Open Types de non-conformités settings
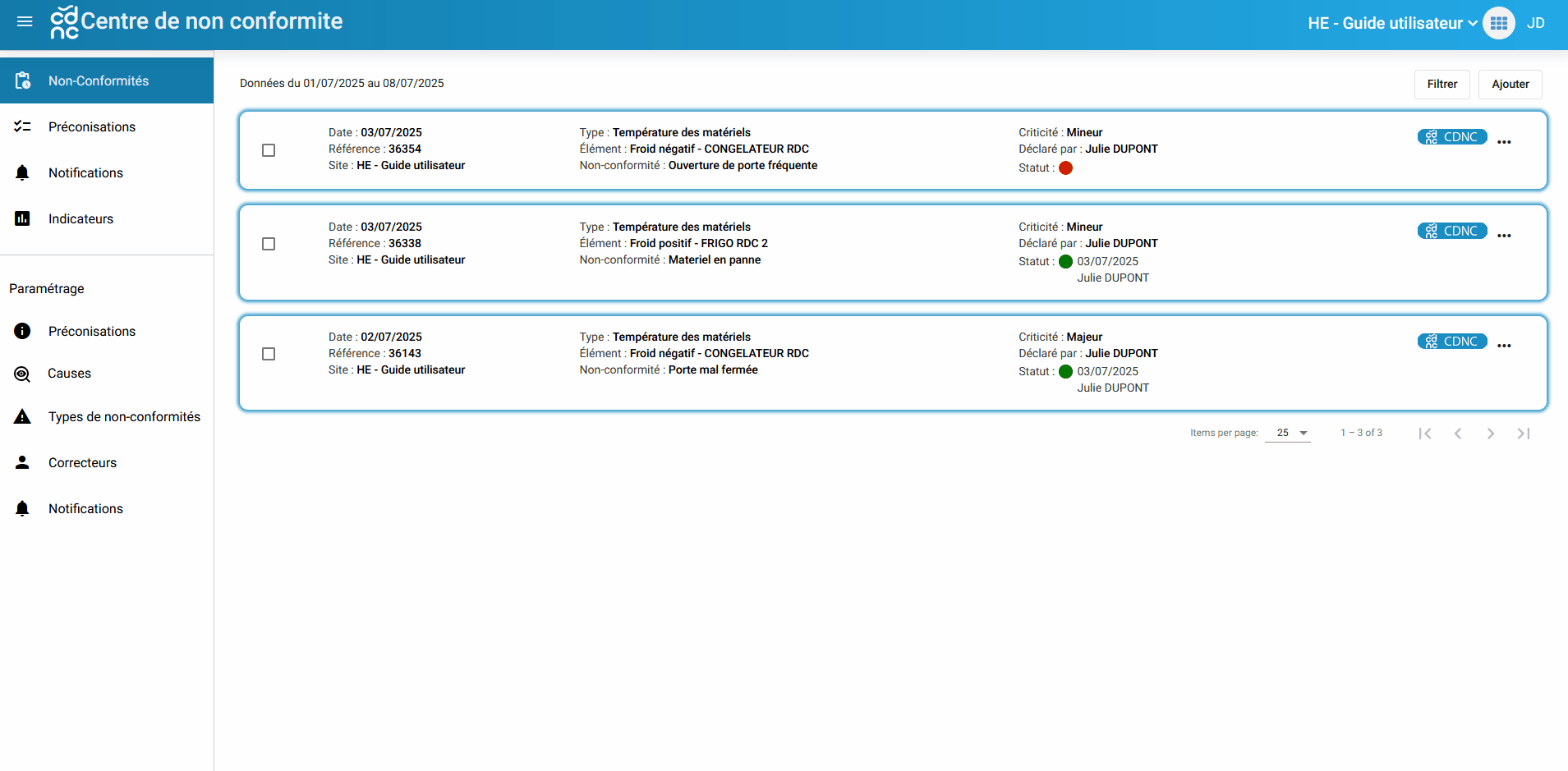This screenshot has height=771, width=1568. [107, 416]
